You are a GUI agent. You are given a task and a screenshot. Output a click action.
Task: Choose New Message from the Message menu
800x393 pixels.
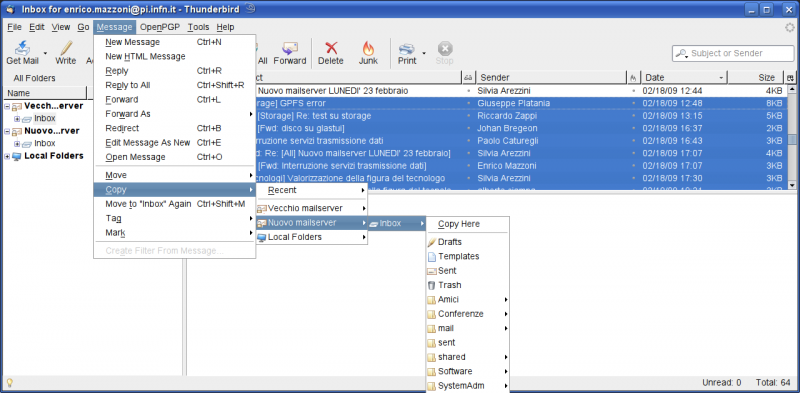tap(174, 42)
